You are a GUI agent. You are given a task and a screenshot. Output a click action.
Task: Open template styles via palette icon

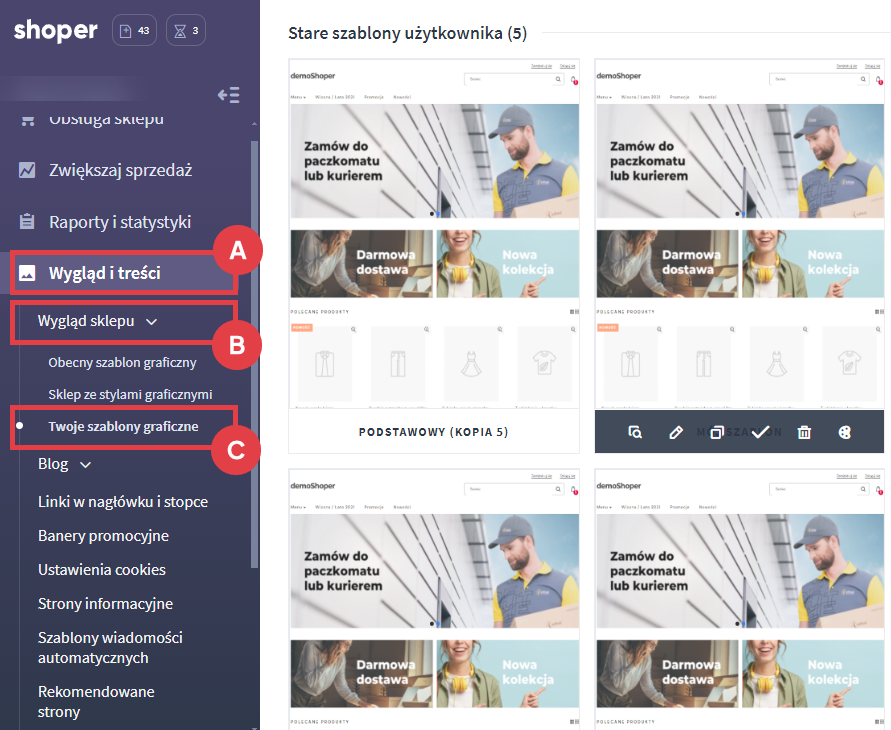click(845, 432)
